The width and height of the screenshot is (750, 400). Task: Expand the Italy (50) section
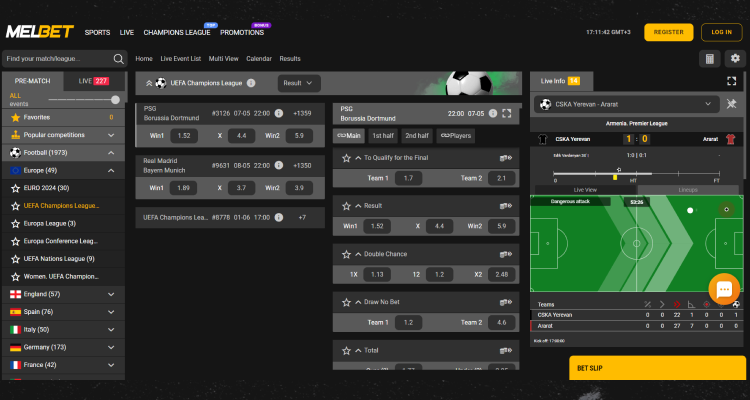(x=111, y=330)
